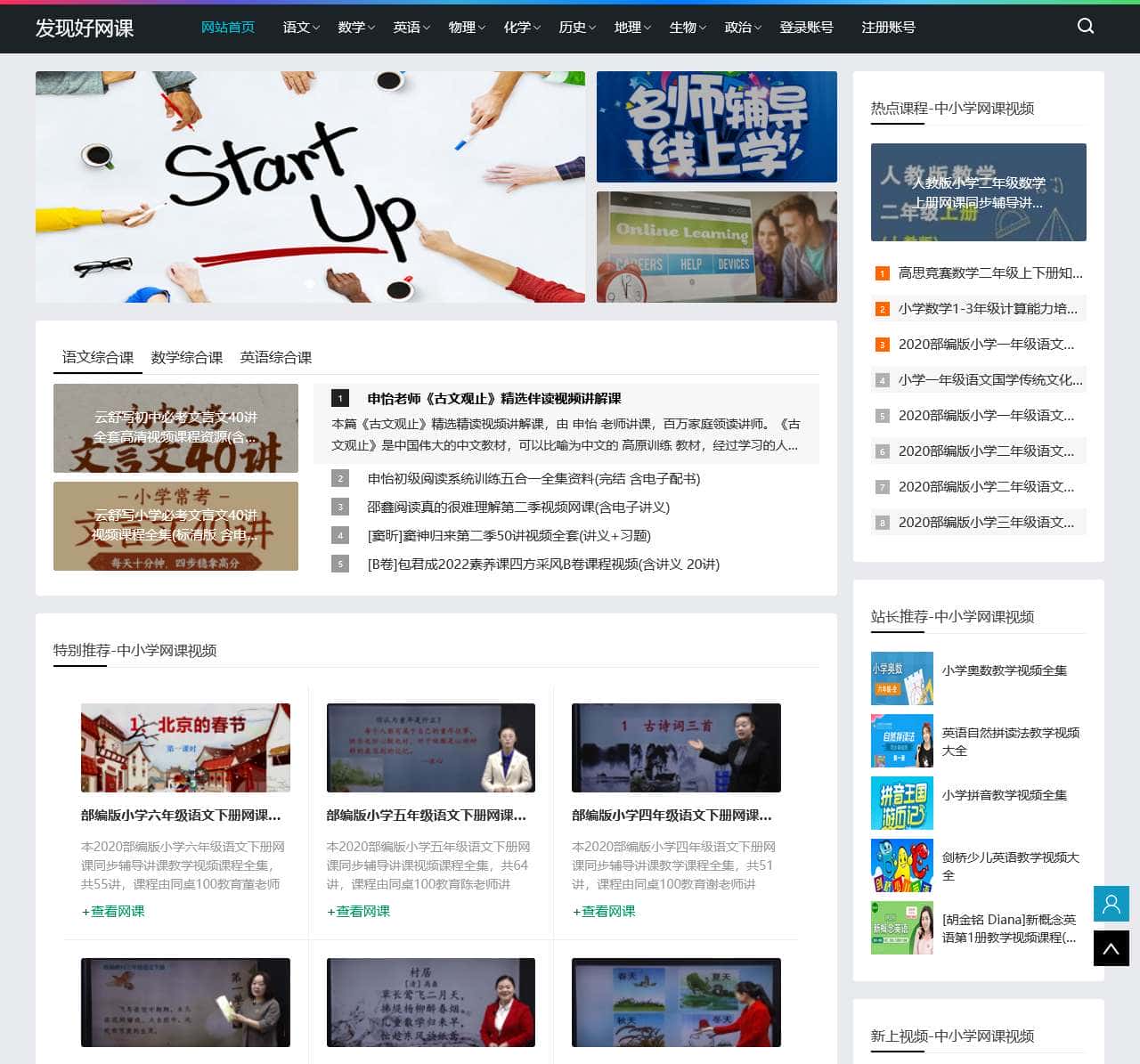The image size is (1140, 1064).
Task: Expand the 语文 dropdown menu
Action: pos(300,28)
